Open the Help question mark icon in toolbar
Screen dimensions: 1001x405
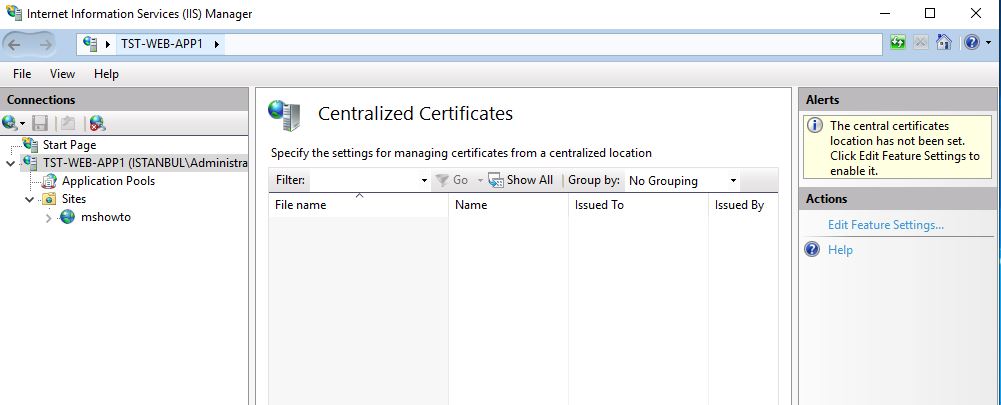pyautogui.click(x=972, y=43)
